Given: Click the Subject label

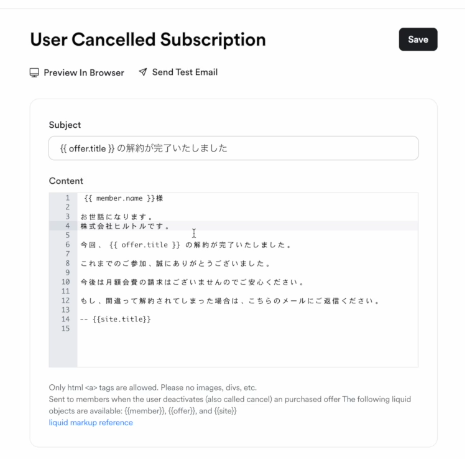Looking at the screenshot, I should pos(65,125).
